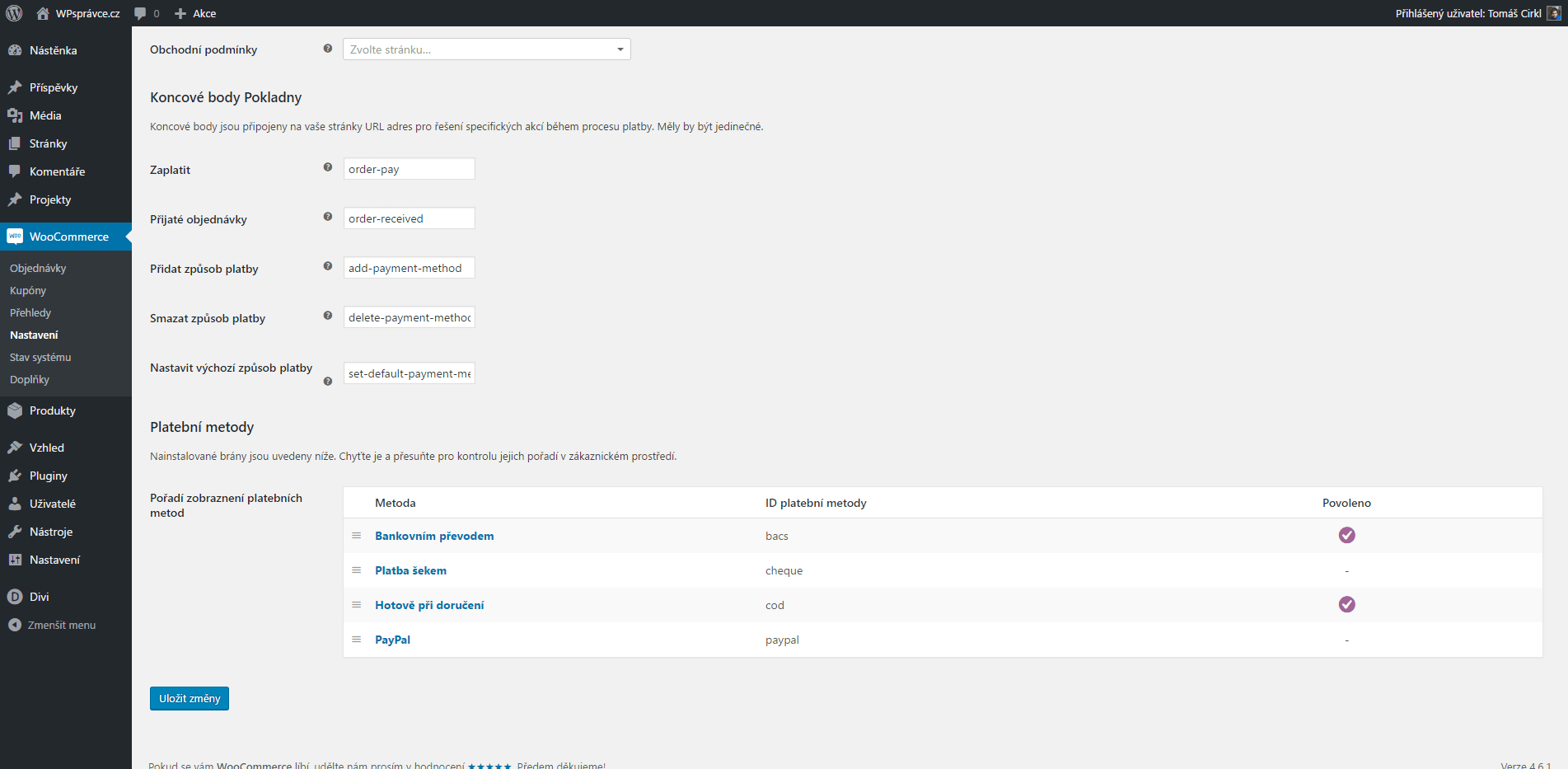Click the five-star rating link
1568x769 pixels.
[x=489, y=766]
